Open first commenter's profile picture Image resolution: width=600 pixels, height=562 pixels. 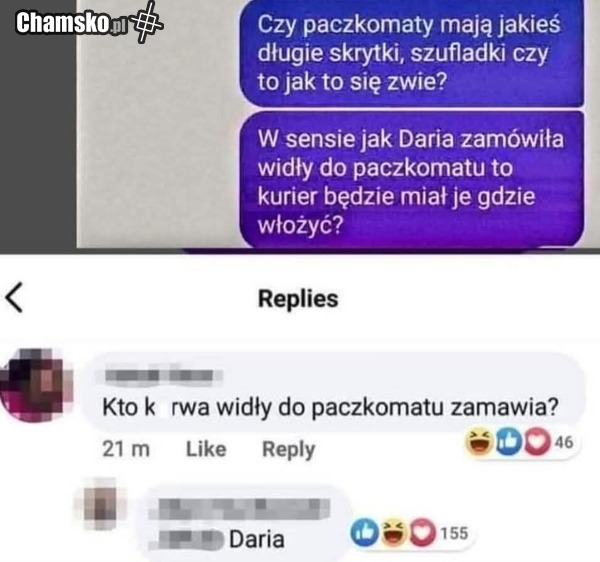tap(36, 385)
